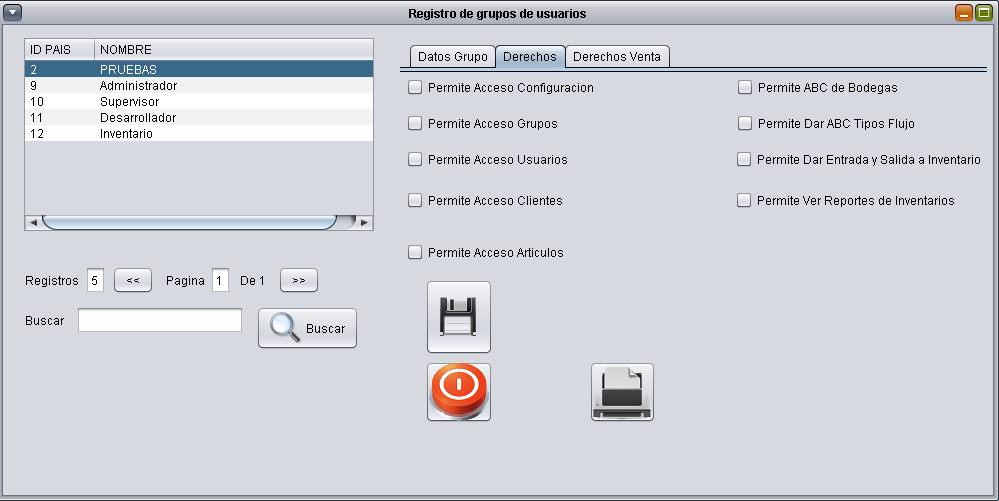This screenshot has width=999, height=501.
Task: Click the scrollbar right arrow
Action: (365, 222)
